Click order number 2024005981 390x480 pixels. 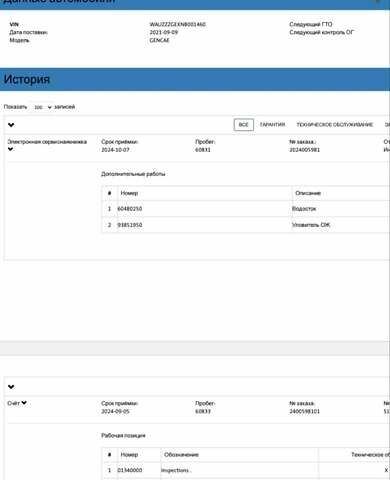click(304, 150)
